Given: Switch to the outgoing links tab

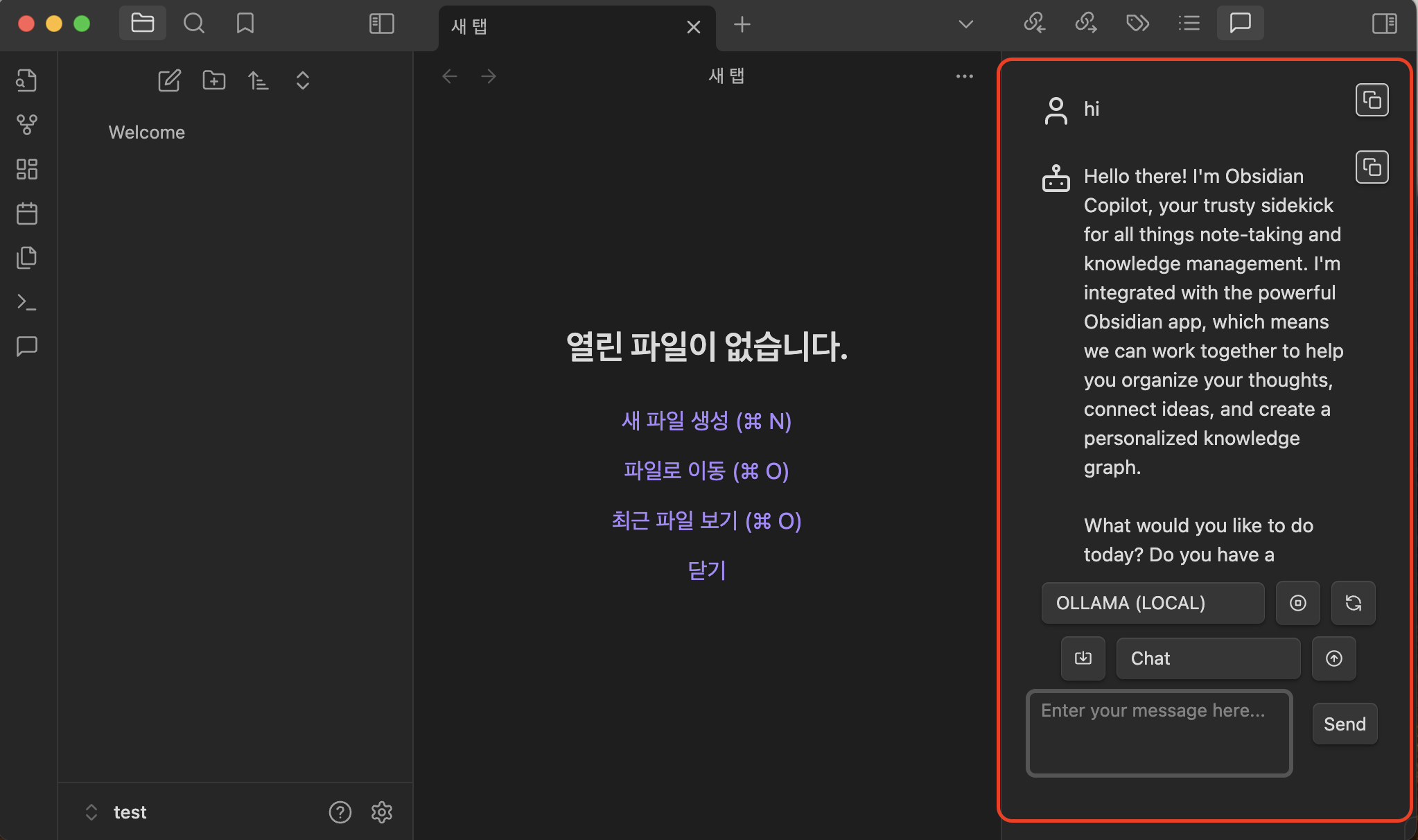Looking at the screenshot, I should [1085, 24].
